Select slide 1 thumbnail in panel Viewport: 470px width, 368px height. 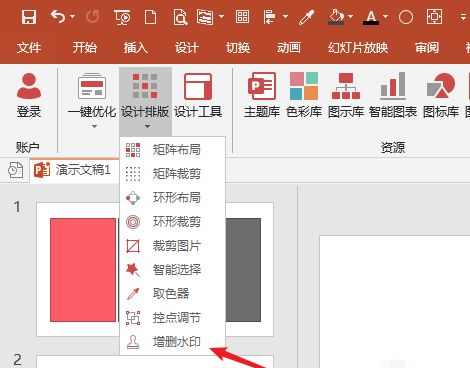[155, 269]
